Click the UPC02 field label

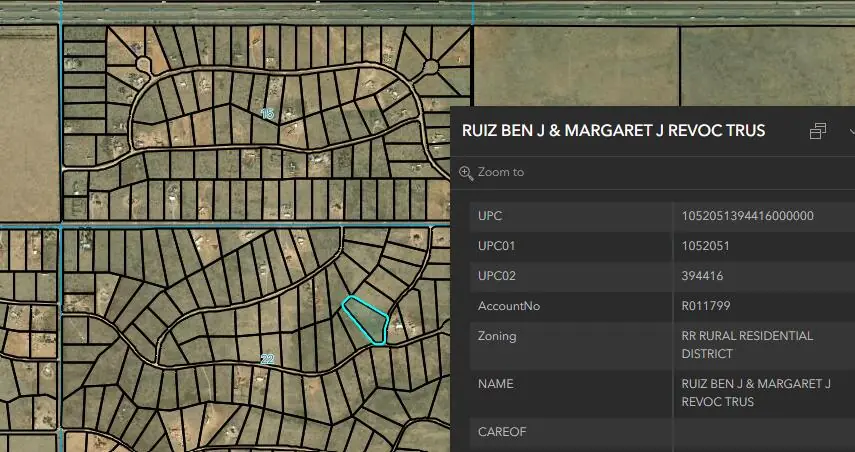point(497,276)
